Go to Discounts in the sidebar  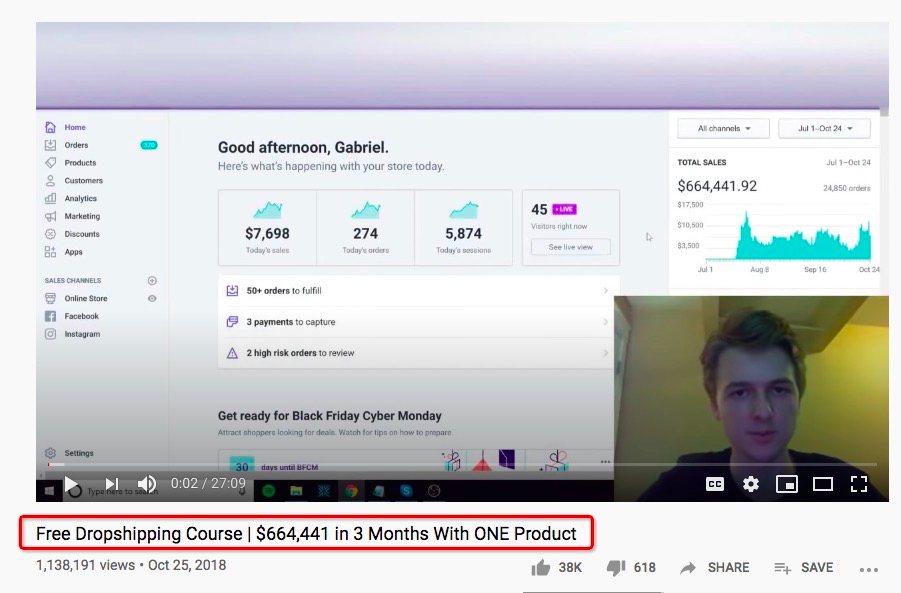click(x=82, y=234)
